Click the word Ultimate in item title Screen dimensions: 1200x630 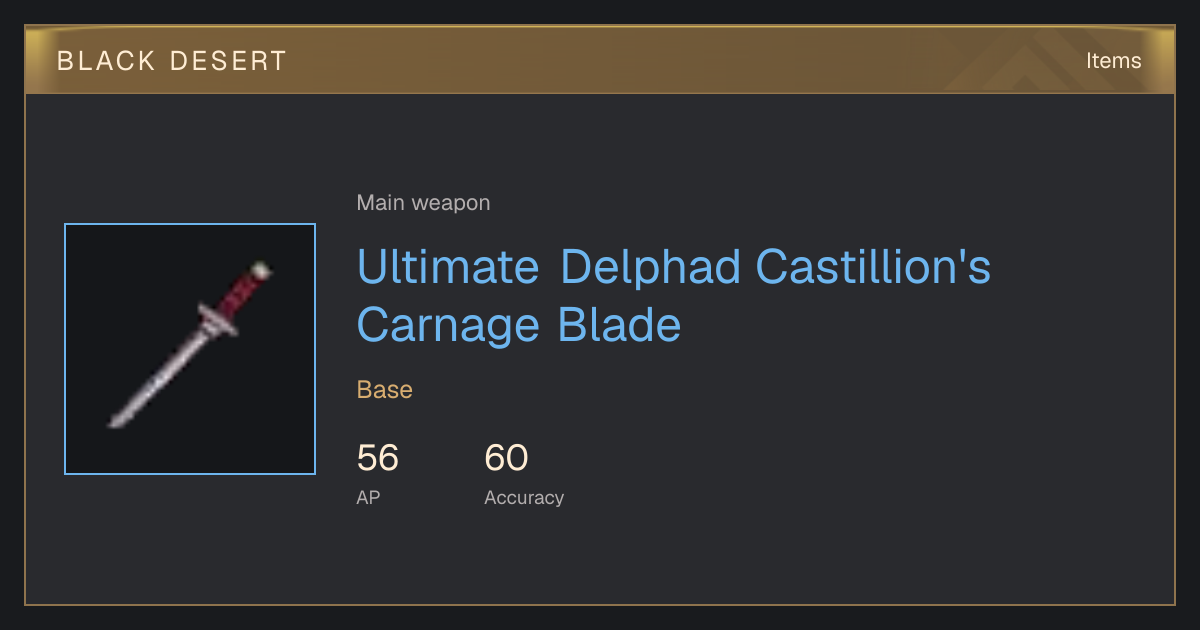[x=448, y=267]
